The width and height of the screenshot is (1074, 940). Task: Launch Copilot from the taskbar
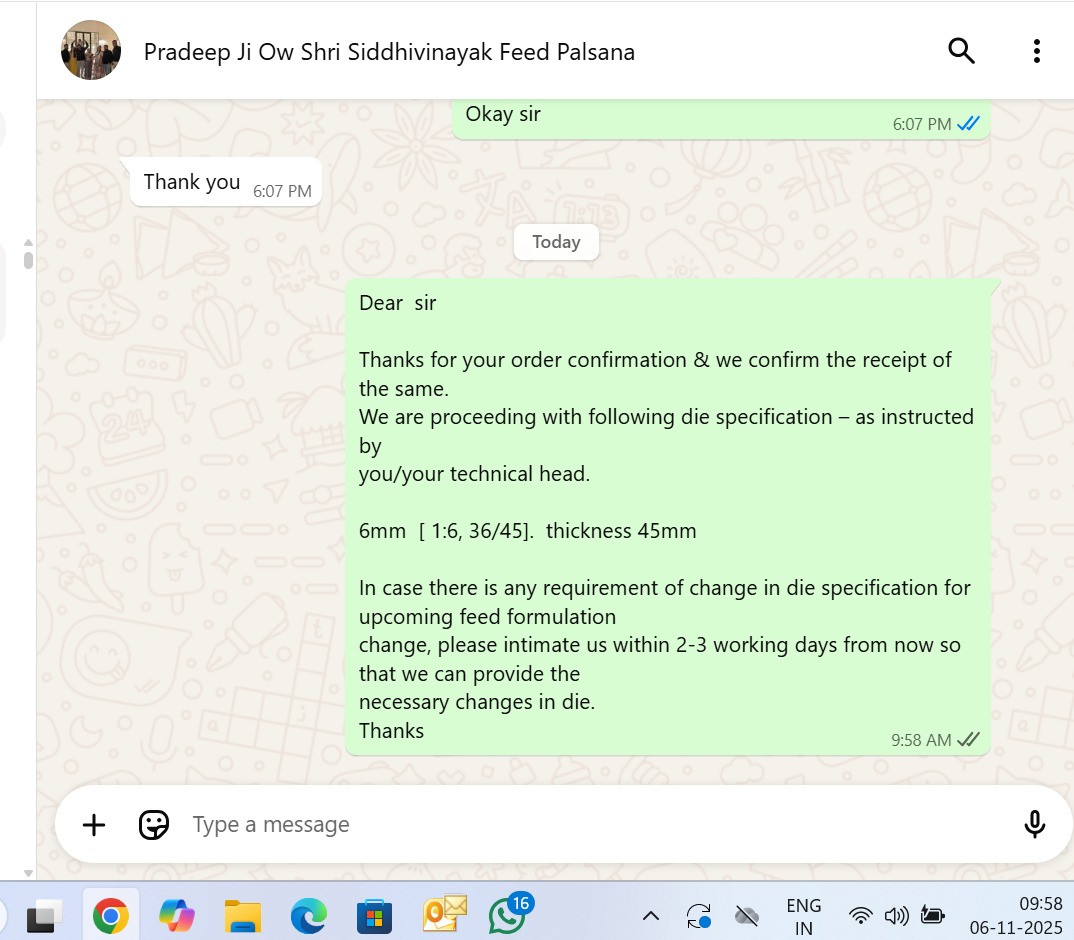point(177,916)
